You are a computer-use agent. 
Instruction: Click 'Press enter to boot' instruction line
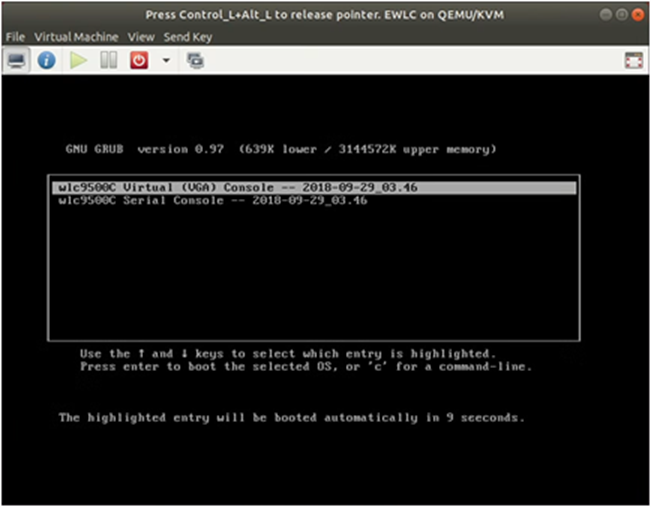(306, 367)
